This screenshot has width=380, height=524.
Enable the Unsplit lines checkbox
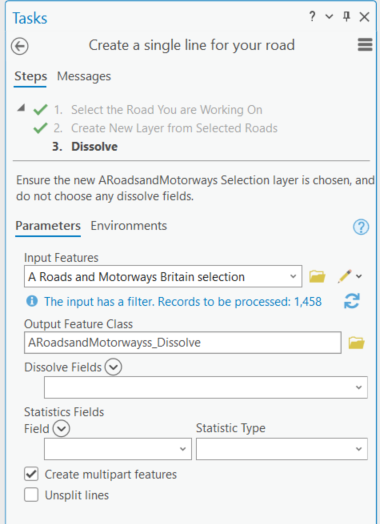coord(31,495)
